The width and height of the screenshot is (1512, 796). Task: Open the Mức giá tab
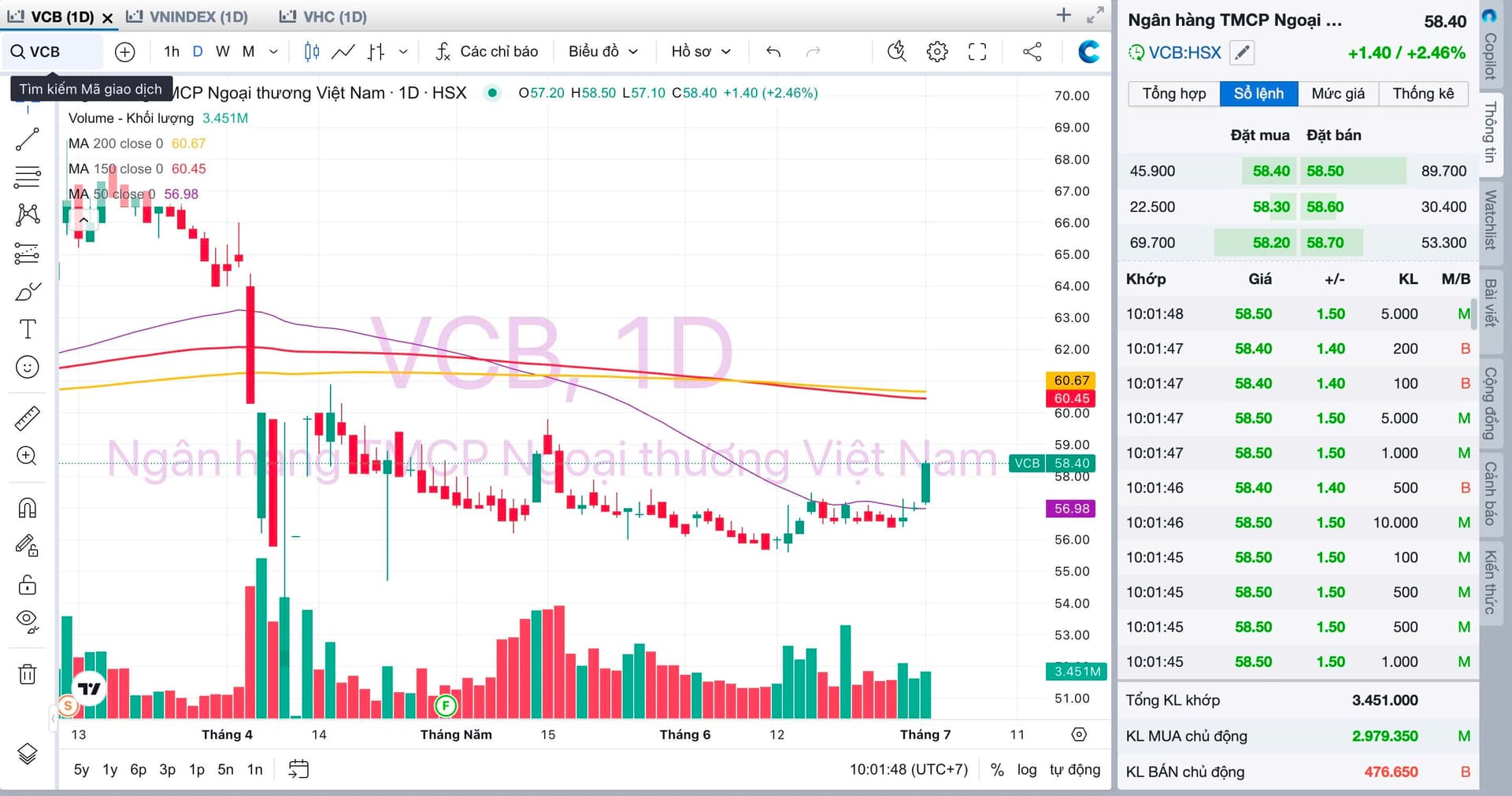pyautogui.click(x=1338, y=94)
